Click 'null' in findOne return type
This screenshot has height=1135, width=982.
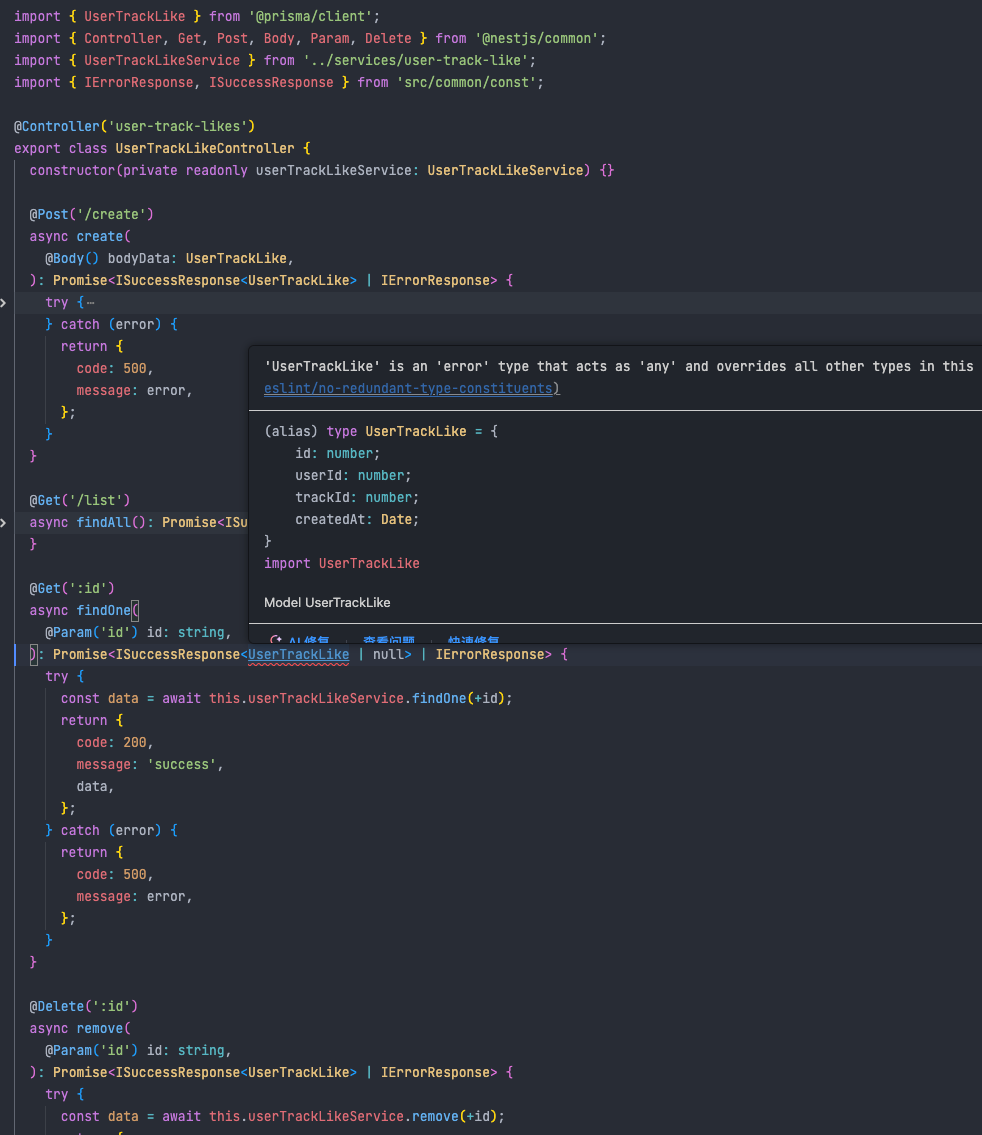(388, 654)
